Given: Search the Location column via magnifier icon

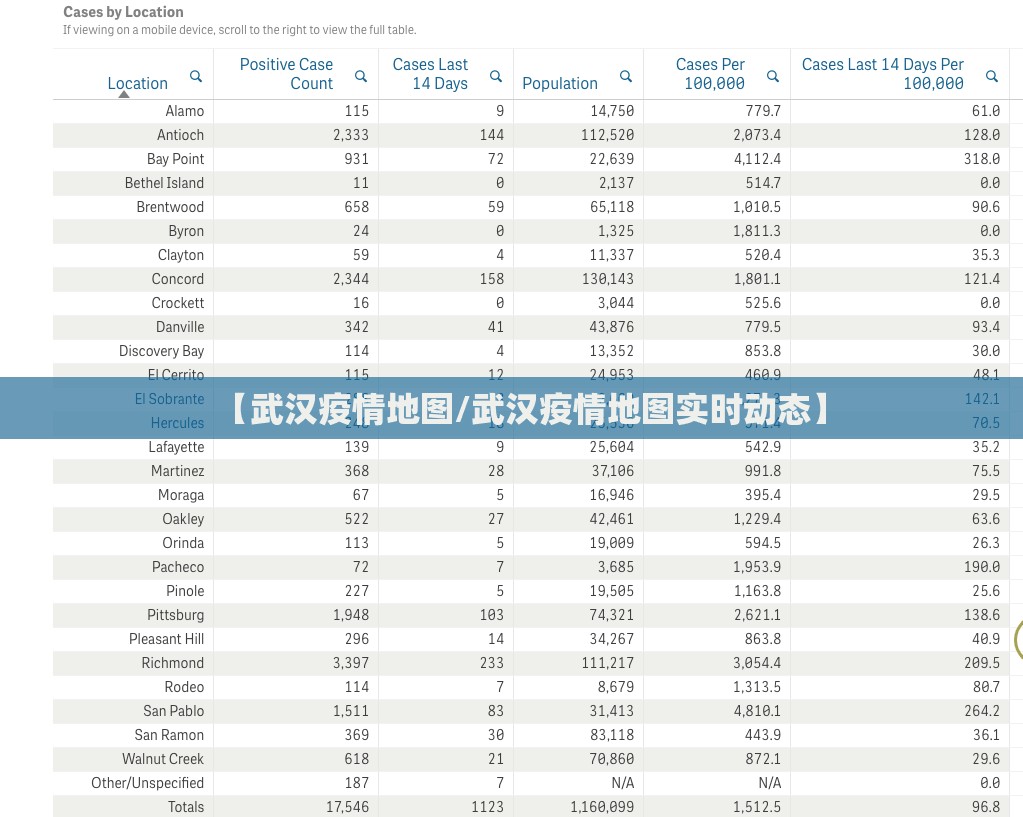Looking at the screenshot, I should coord(196,76).
